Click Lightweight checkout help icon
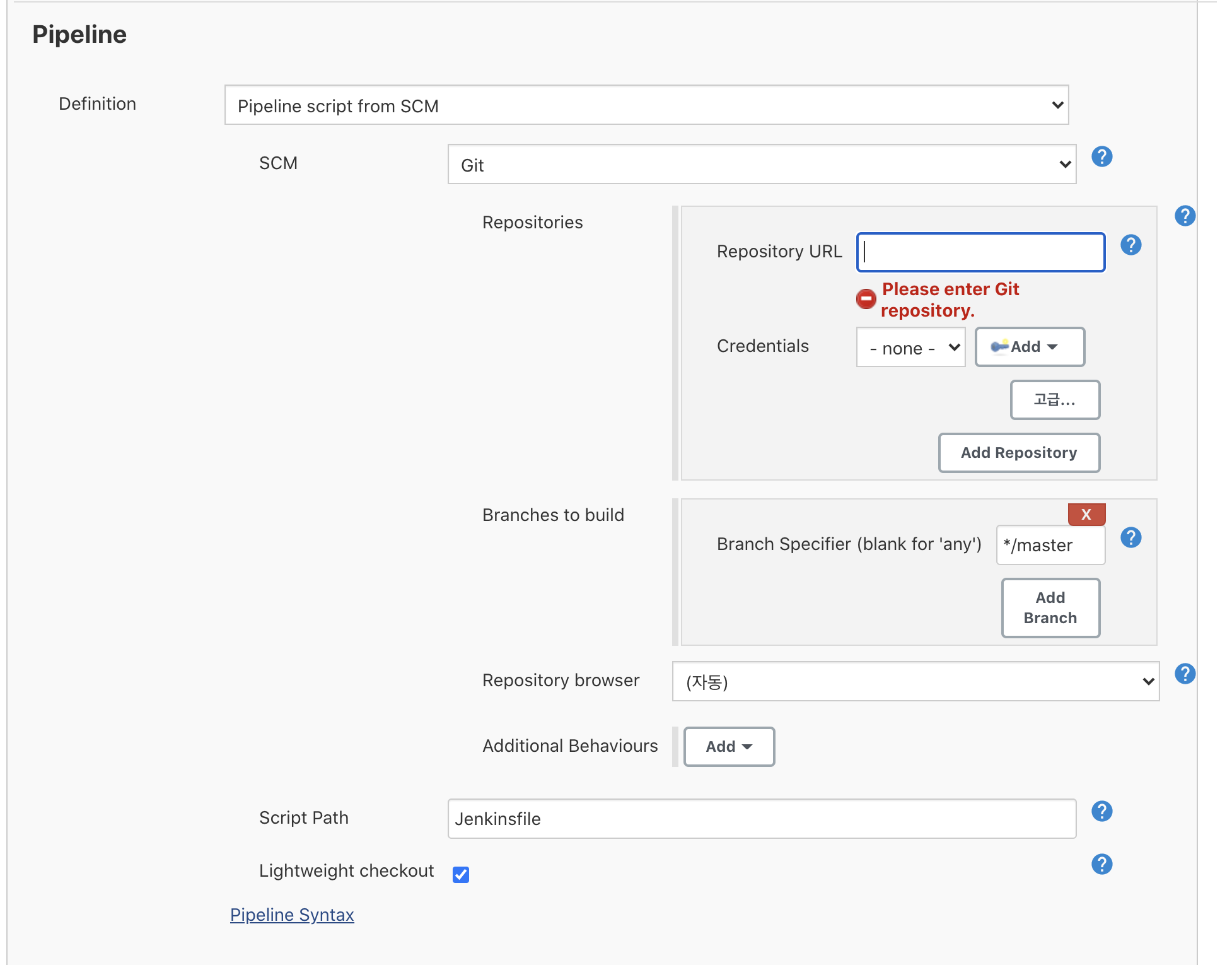 1101,864
